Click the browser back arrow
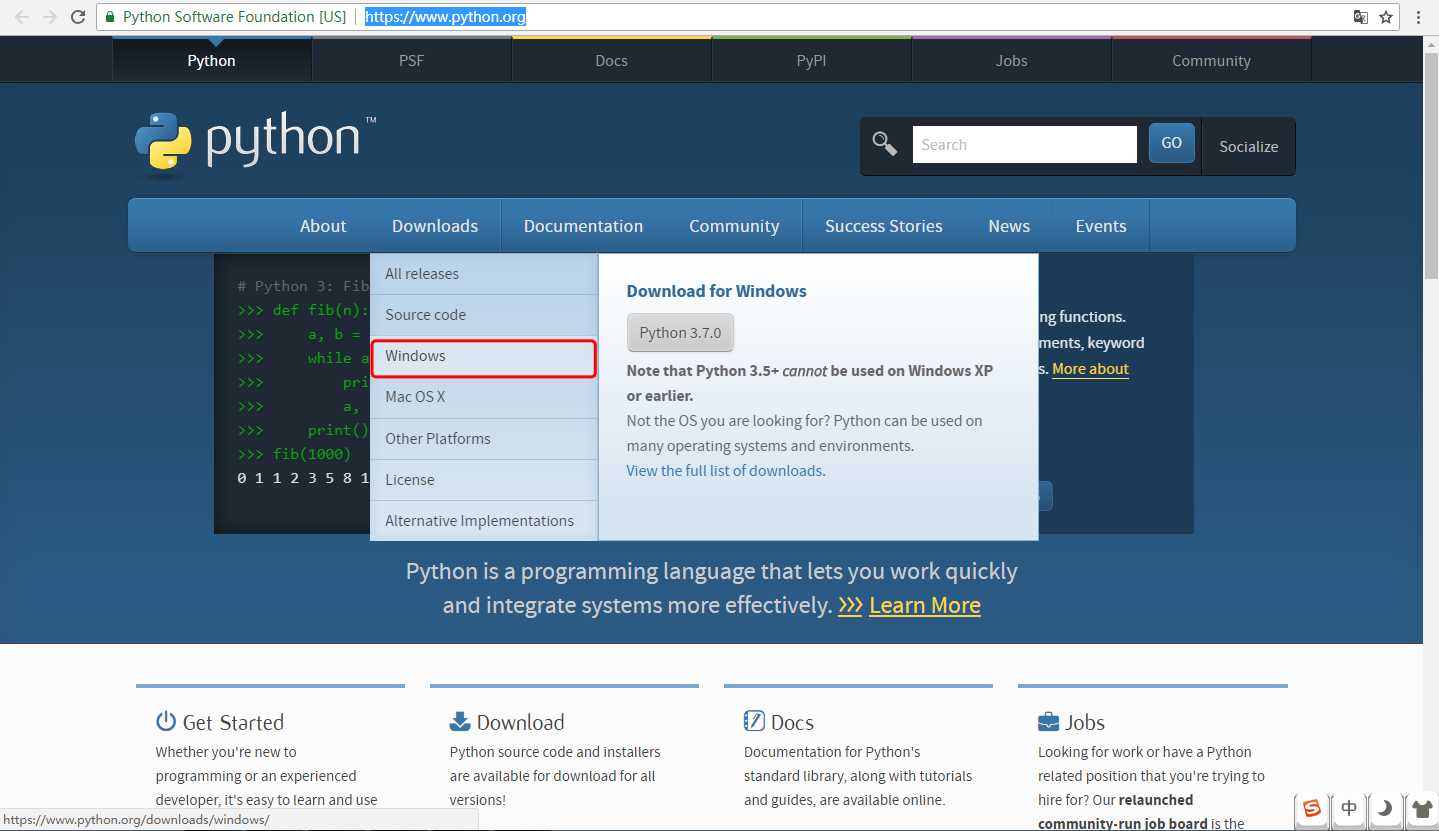 pos(21,17)
